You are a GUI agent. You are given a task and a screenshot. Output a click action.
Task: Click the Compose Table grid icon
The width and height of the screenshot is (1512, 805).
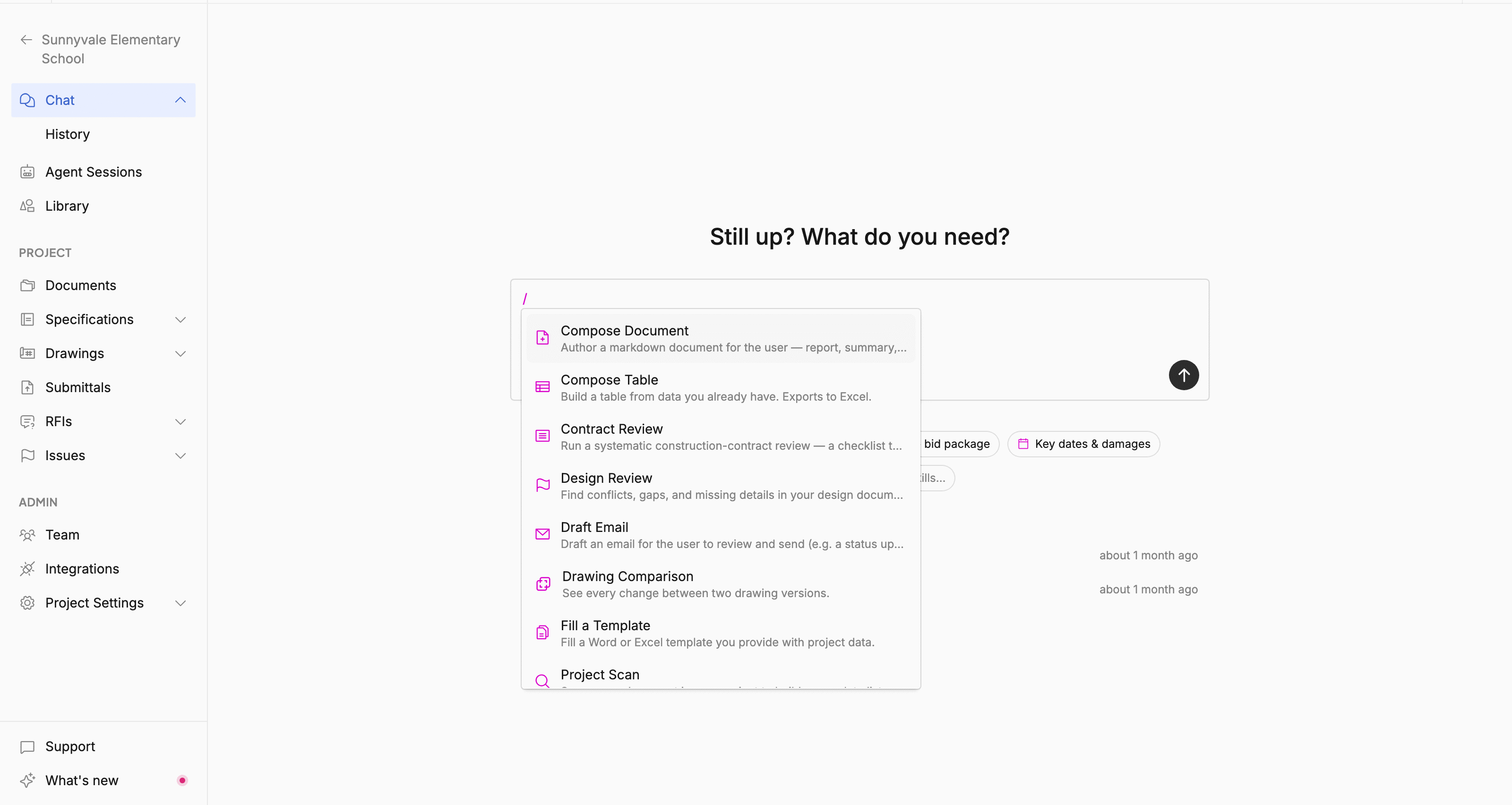click(x=542, y=387)
